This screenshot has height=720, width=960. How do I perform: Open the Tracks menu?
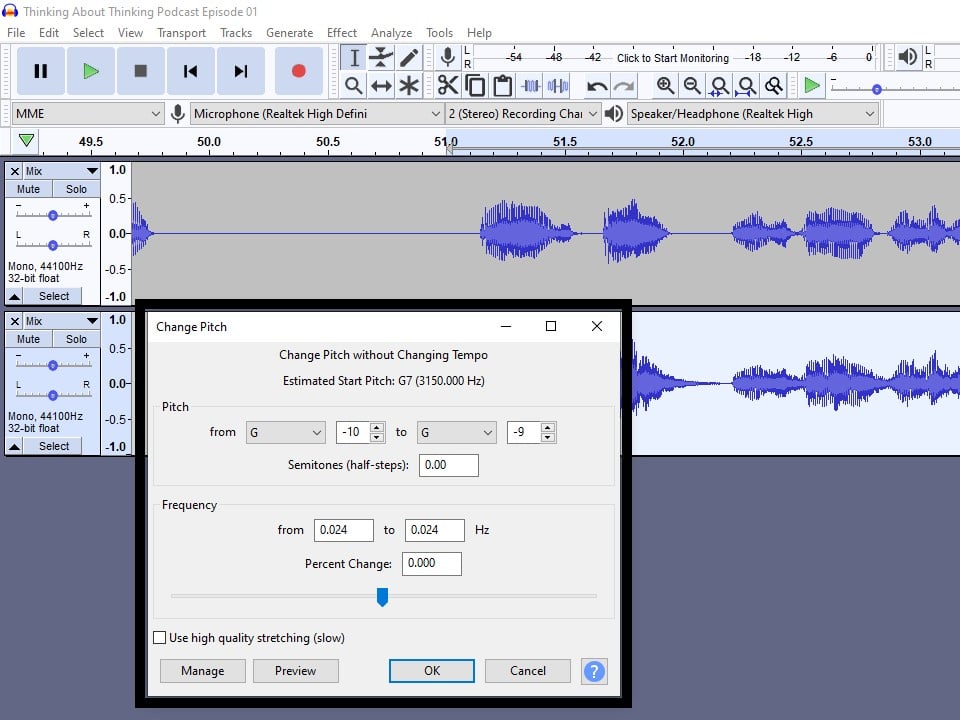236,33
